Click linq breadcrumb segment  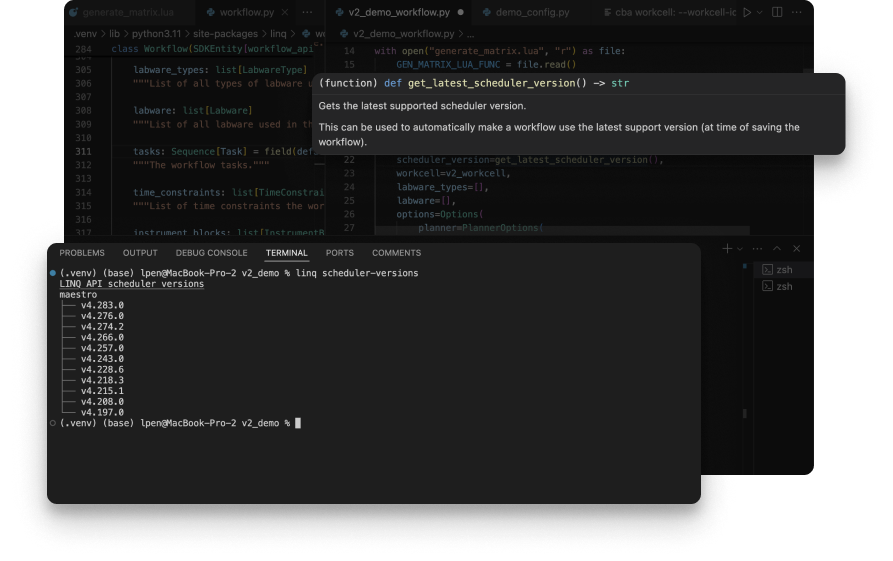pyautogui.click(x=278, y=34)
